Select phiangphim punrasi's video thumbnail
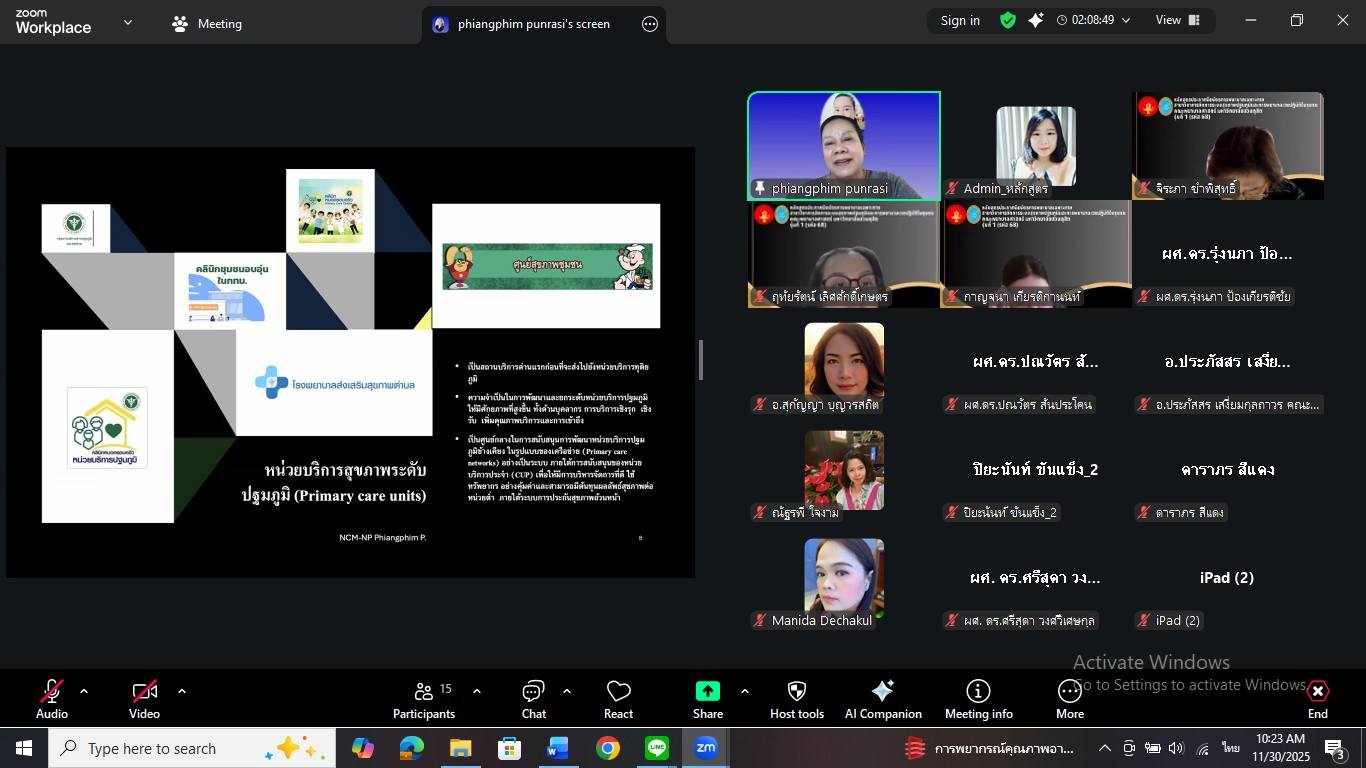Screen dimensions: 1366x768 [x=843, y=146]
